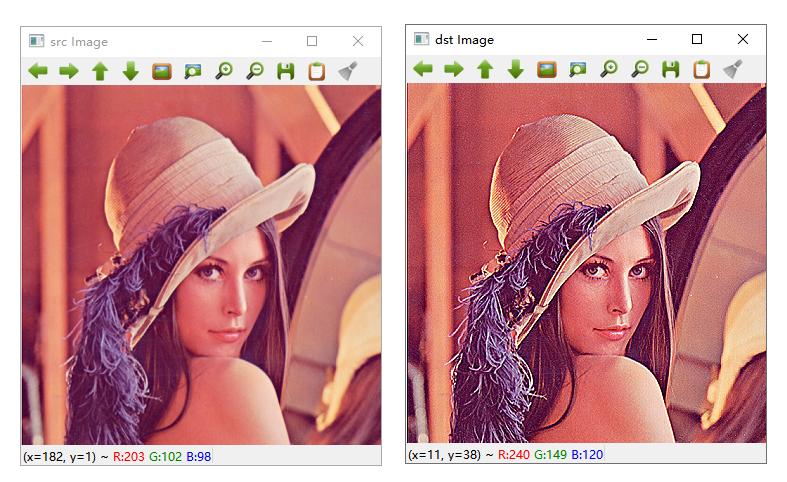
Task: Pan down in src Image window
Action: [x=131, y=71]
